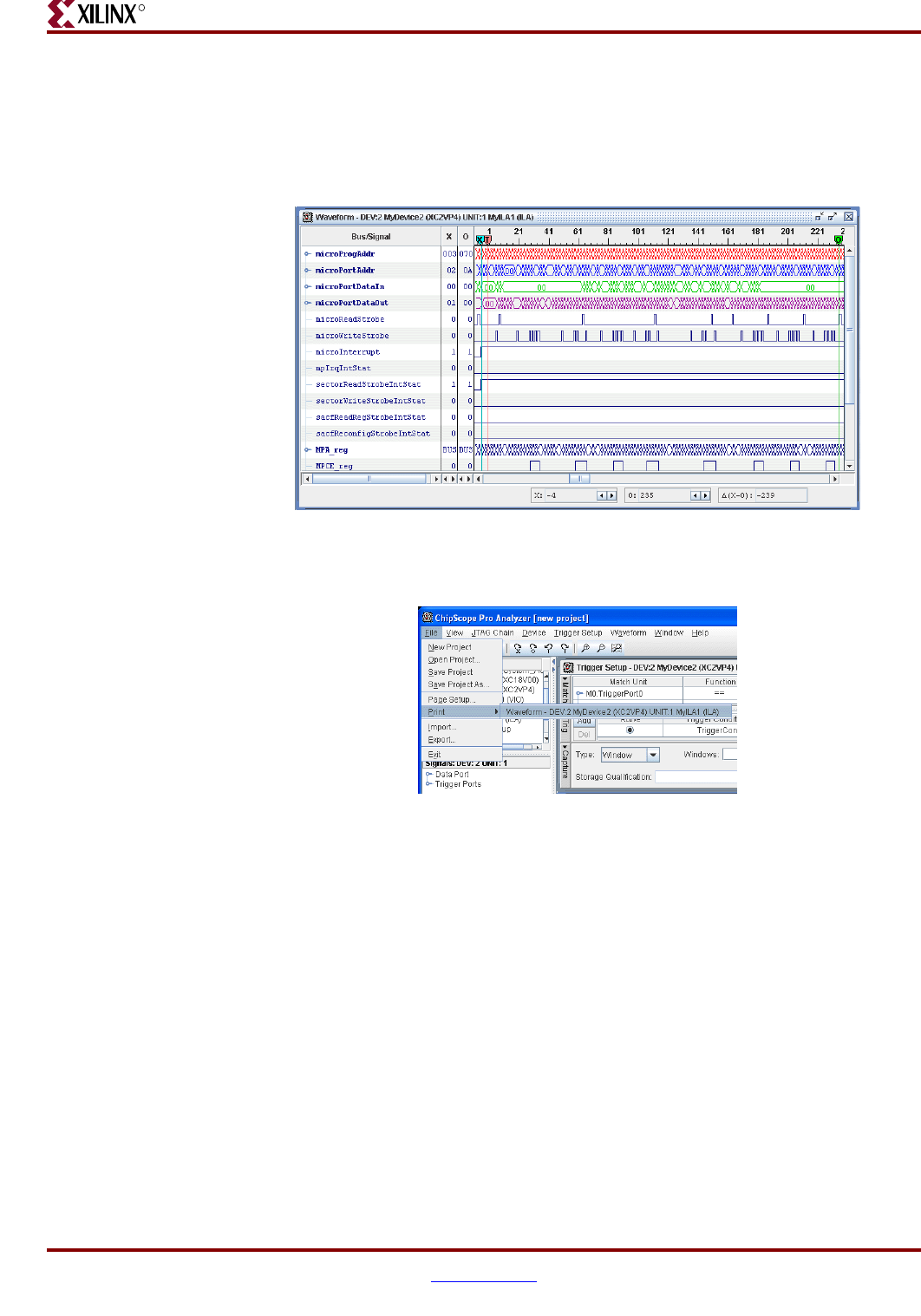The height and width of the screenshot is (1316, 921).
Task: Click the Waveform window minimize icon
Action: [820, 217]
